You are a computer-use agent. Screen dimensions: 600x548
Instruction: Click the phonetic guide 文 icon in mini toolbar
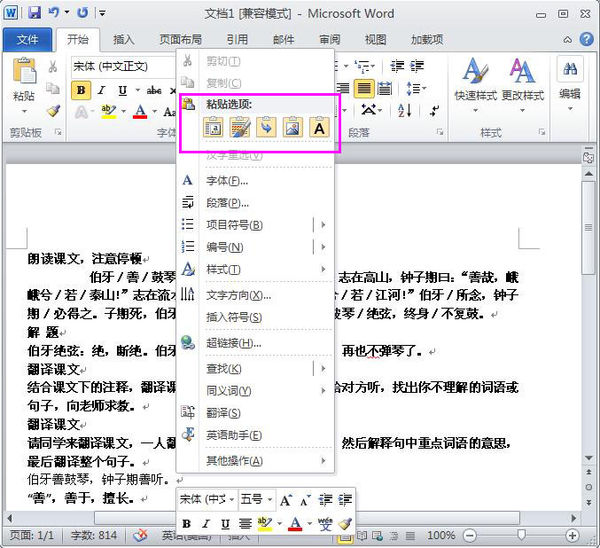coord(325,524)
